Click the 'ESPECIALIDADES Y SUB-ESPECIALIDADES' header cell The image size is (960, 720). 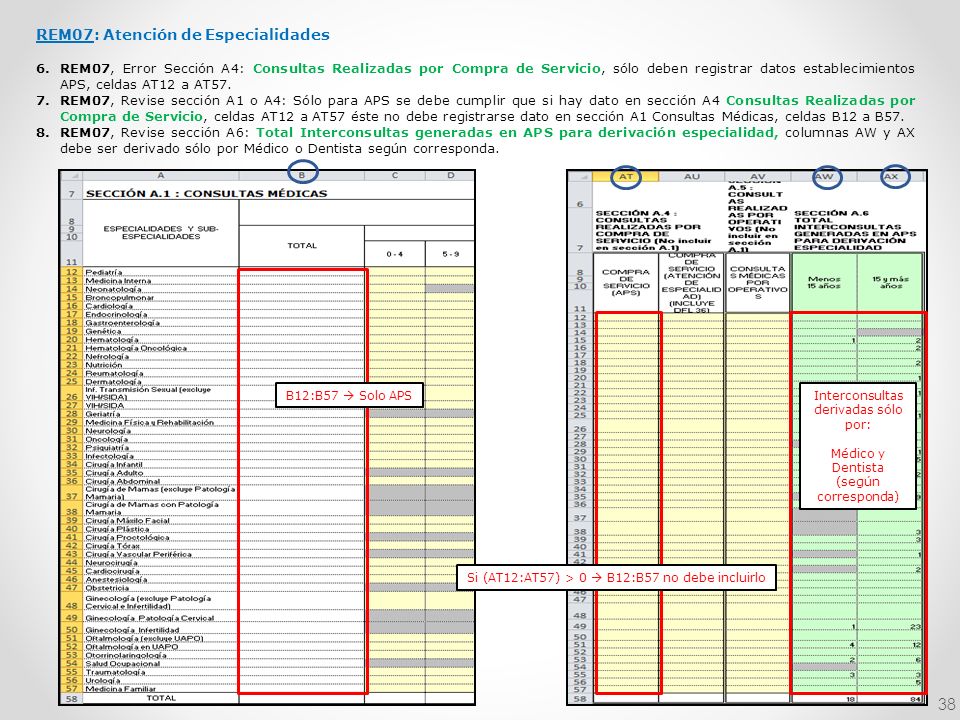tap(160, 233)
